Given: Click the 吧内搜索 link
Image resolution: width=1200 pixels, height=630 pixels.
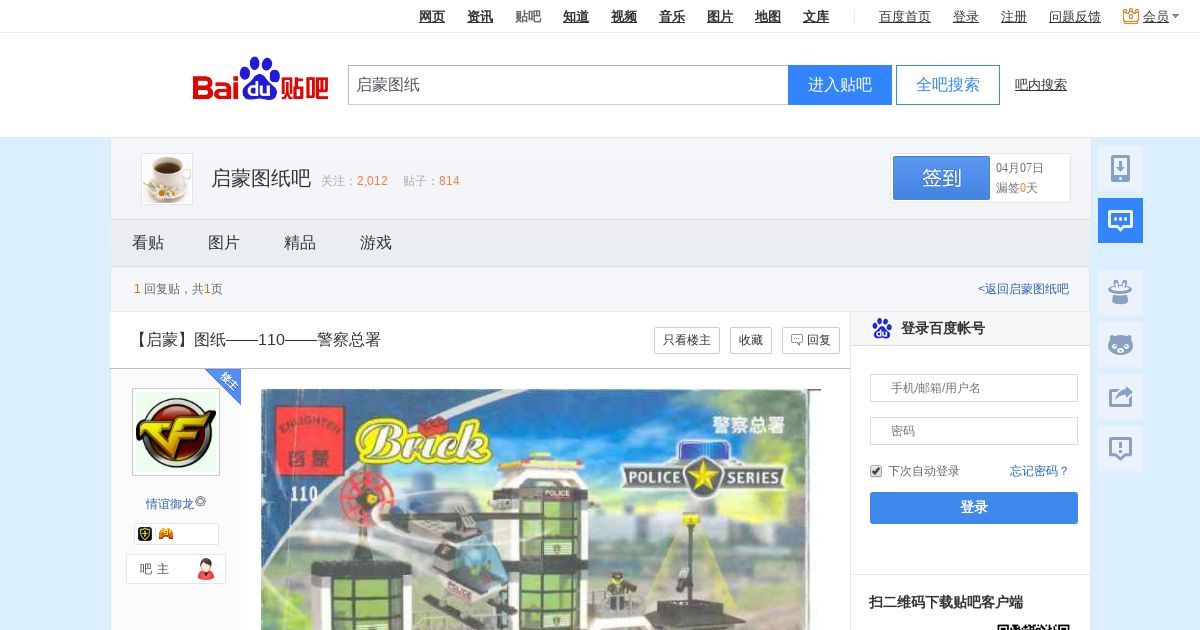Looking at the screenshot, I should pyautogui.click(x=1041, y=85).
